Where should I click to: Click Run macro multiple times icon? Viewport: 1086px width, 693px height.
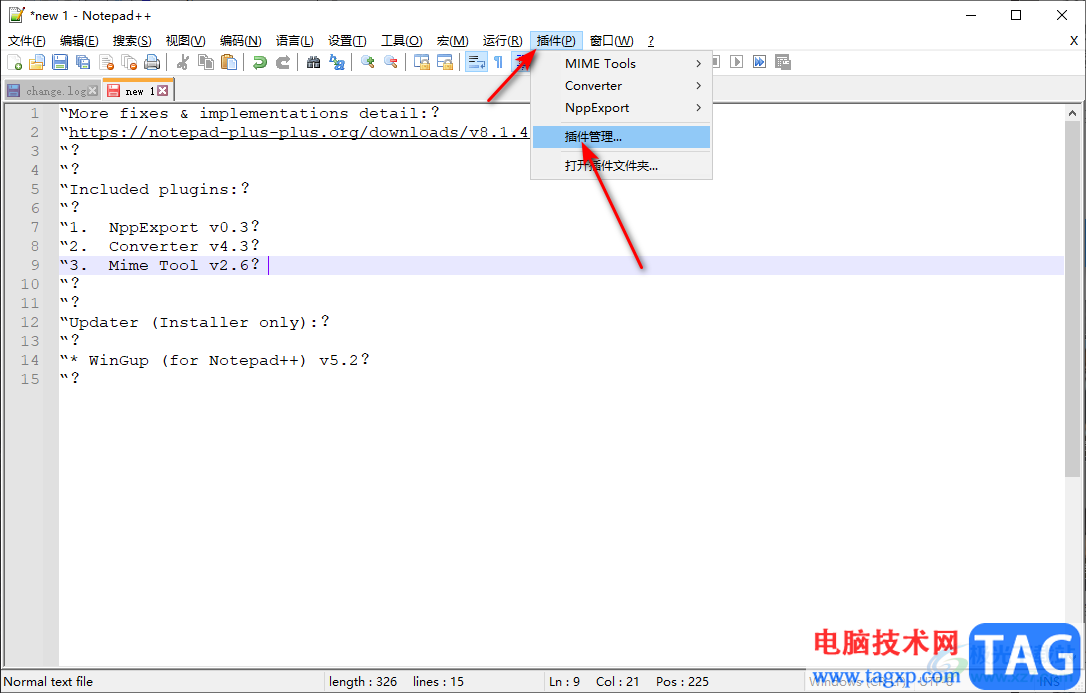tap(760, 62)
